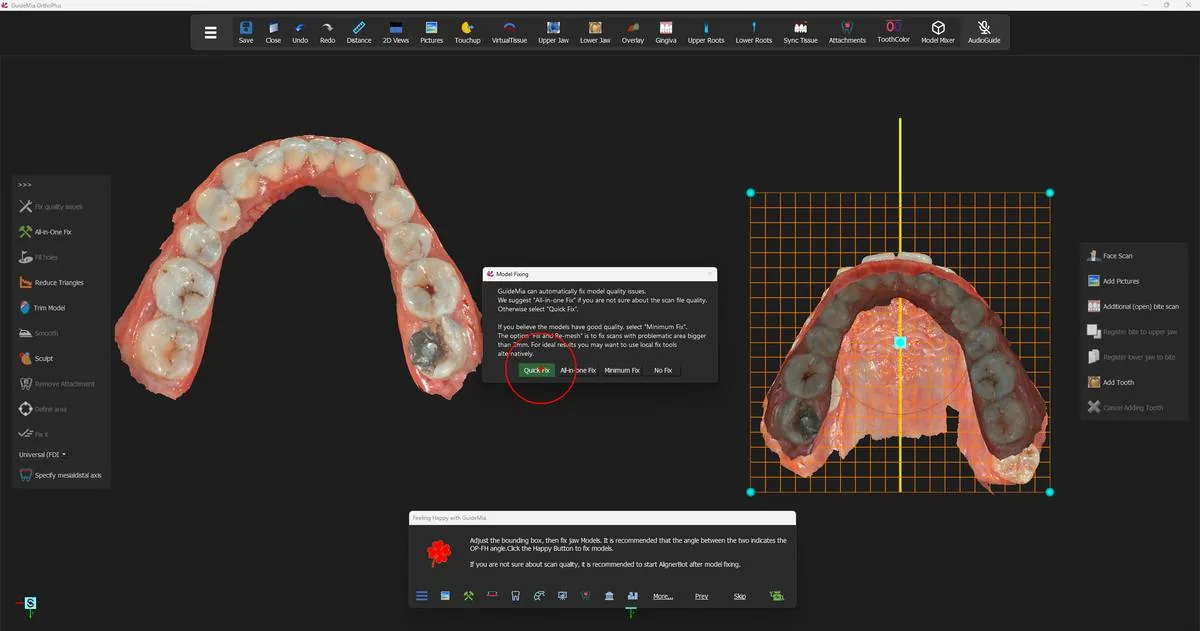Image resolution: width=1200 pixels, height=631 pixels.
Task: Choose the No Fix option
Action: click(x=663, y=370)
